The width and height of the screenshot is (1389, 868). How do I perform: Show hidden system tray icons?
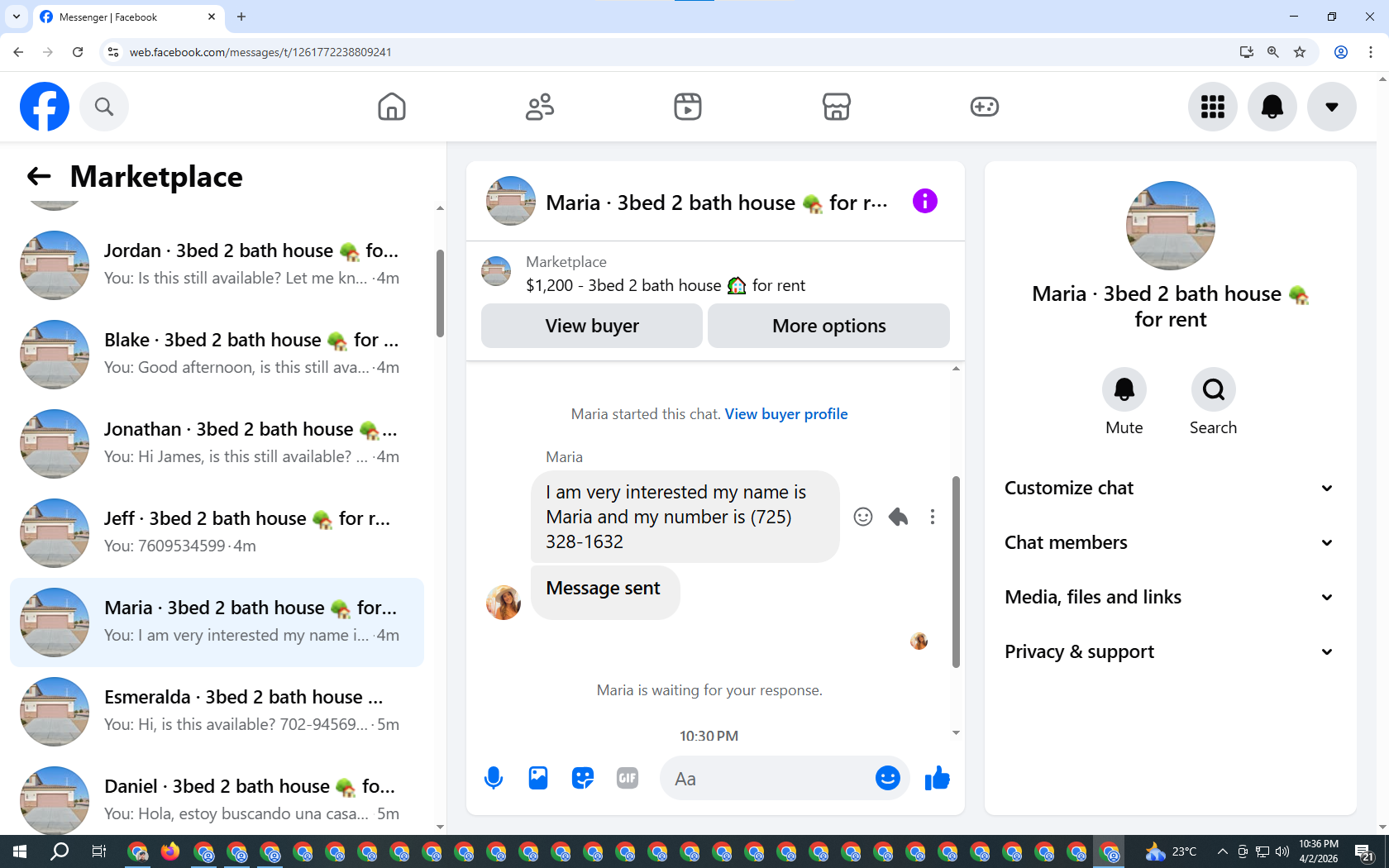[x=1222, y=851]
